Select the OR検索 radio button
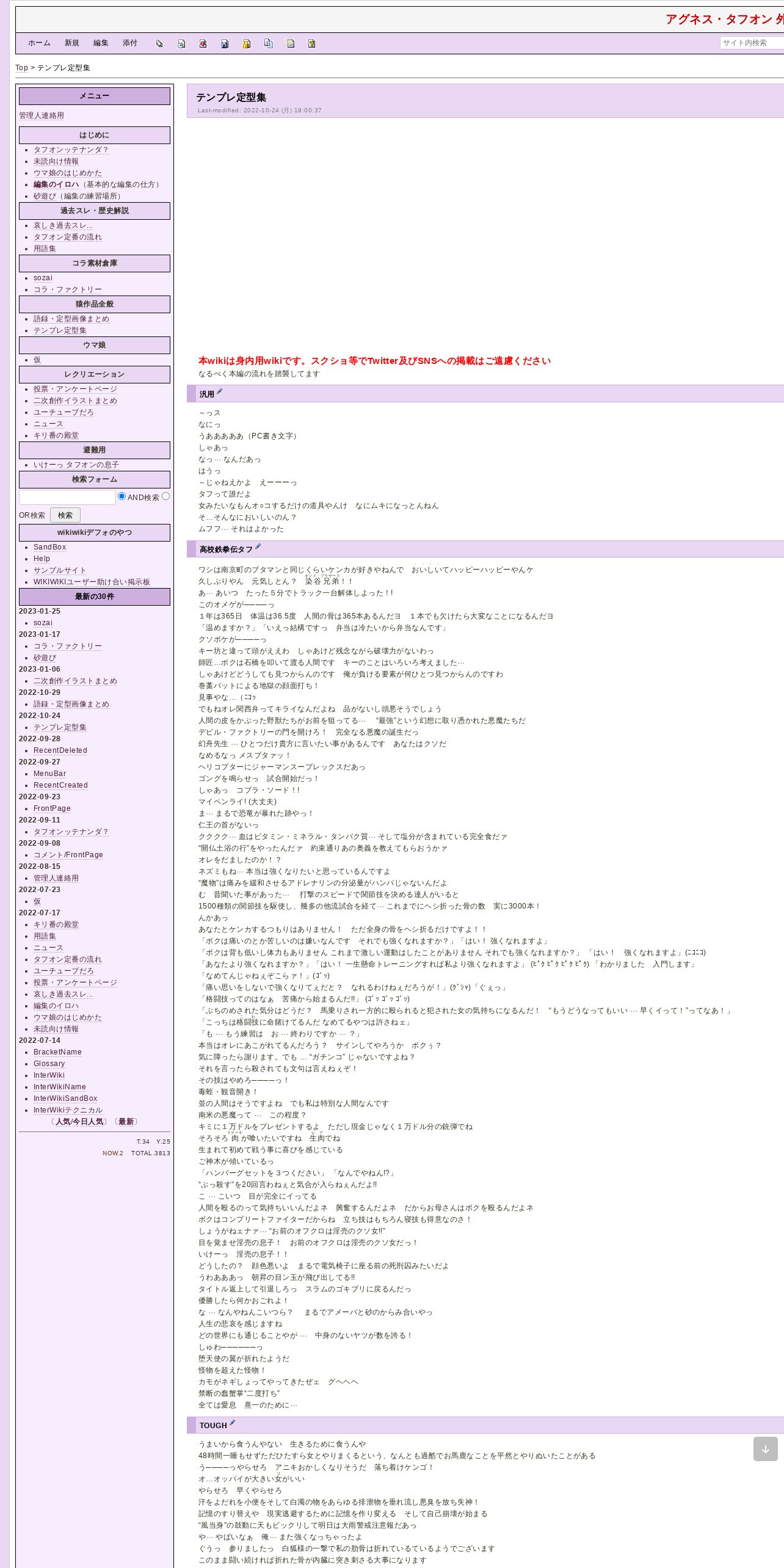The width and height of the screenshot is (784, 1568). point(165,496)
